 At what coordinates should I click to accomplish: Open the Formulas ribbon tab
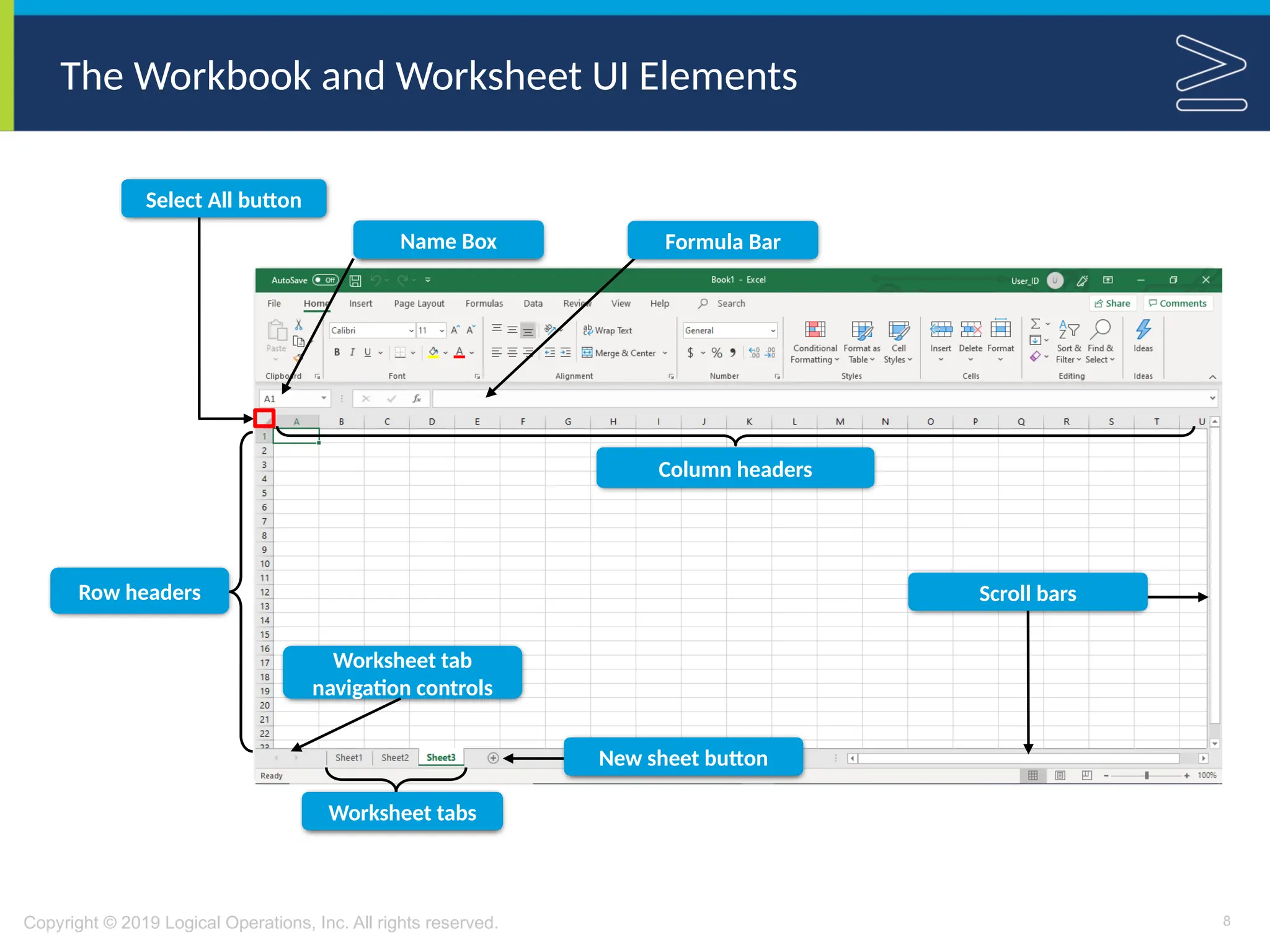tap(484, 304)
